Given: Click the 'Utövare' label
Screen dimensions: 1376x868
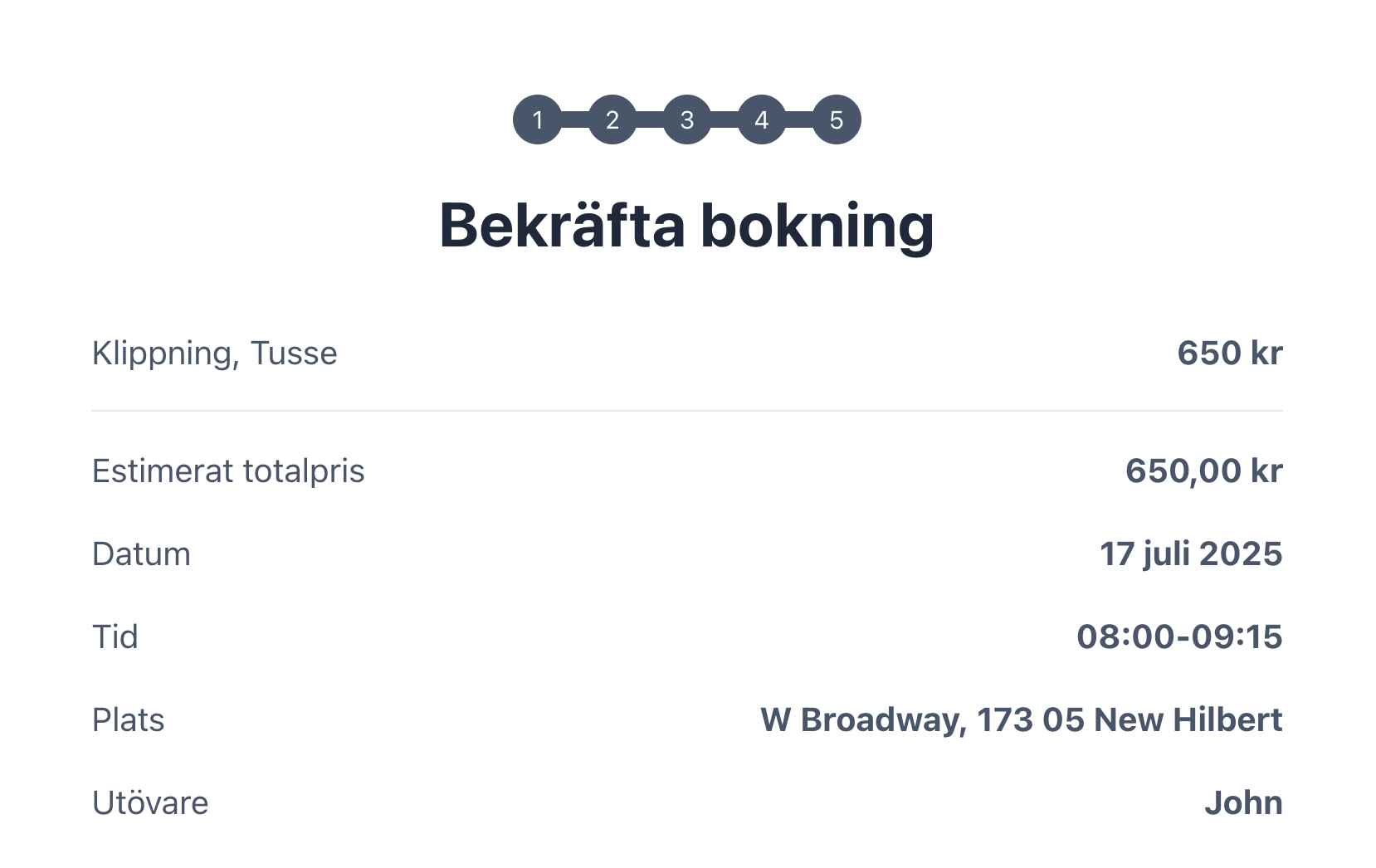Looking at the screenshot, I should tap(149, 803).
